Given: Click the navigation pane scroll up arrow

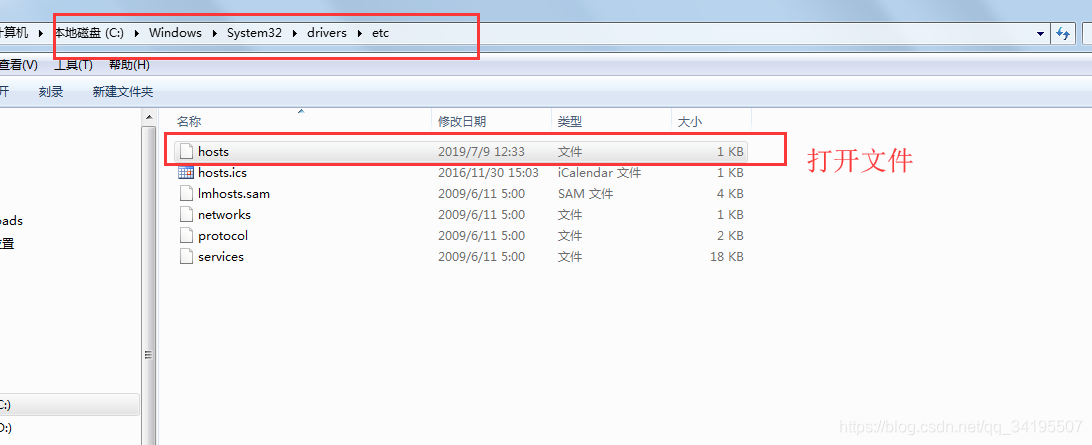Looking at the screenshot, I should pos(148,116).
